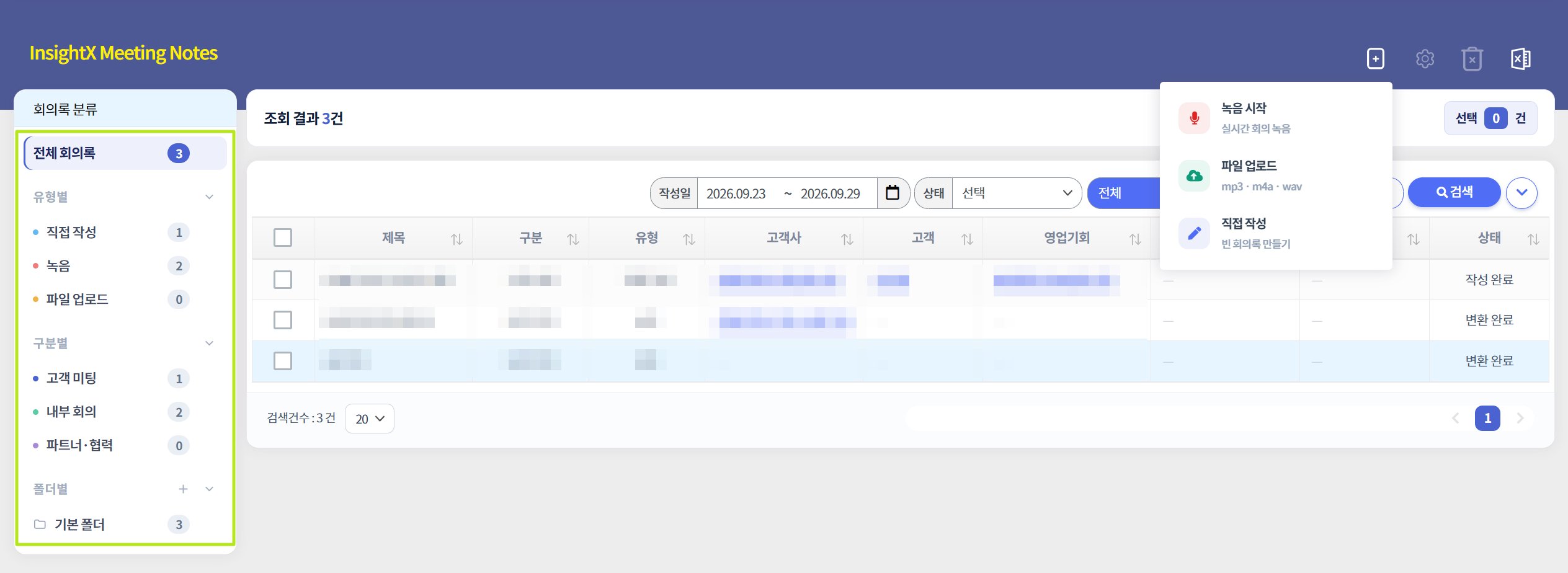Screen dimensions: 1568x573
Task: Check the select-all header checkbox
Action: point(283,238)
